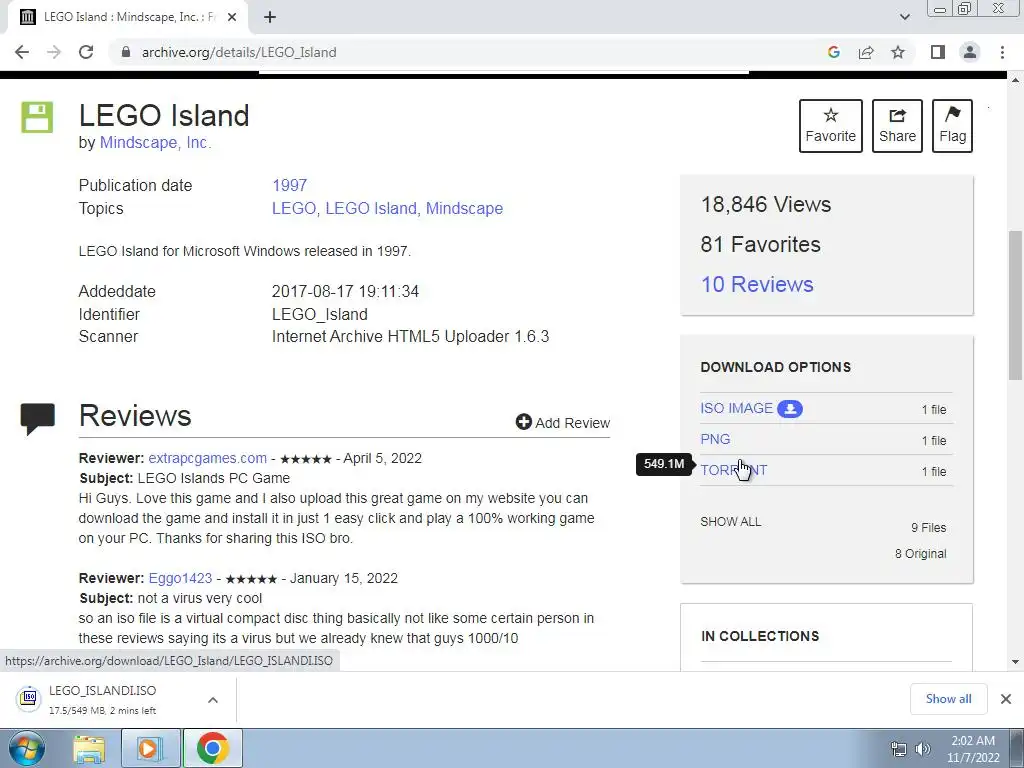
Task: Click SHOW ALL download files
Action: pos(731,522)
